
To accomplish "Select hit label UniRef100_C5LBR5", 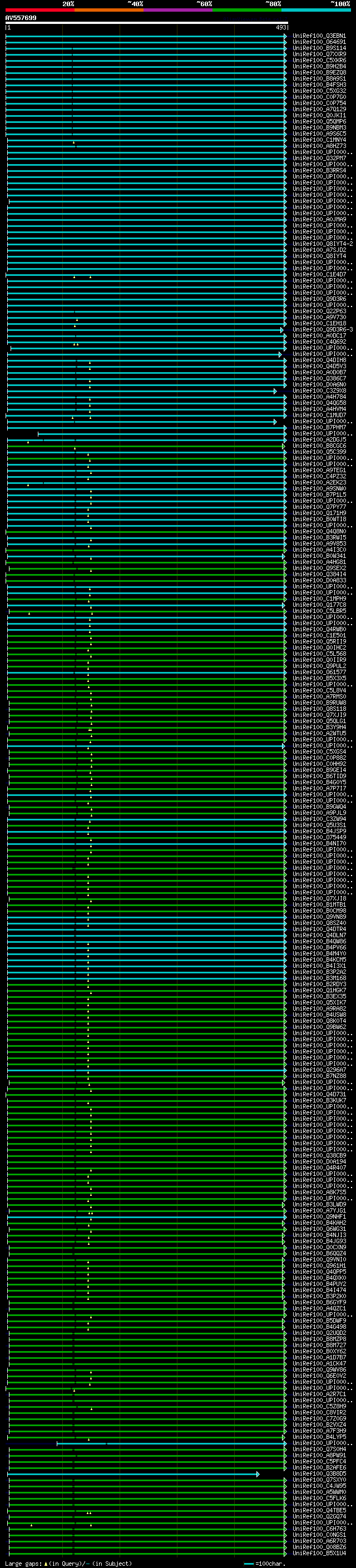I will click(319, 611).
